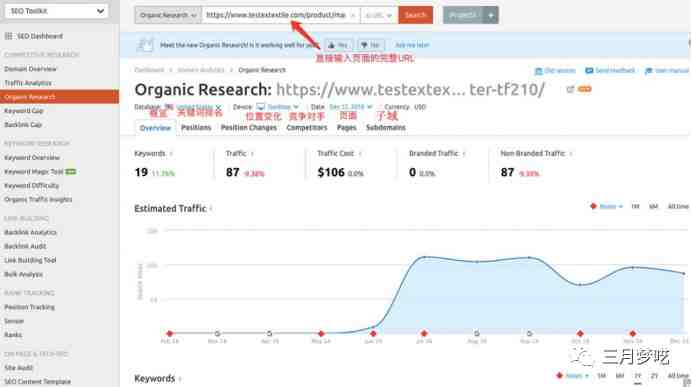Image resolution: width=692 pixels, height=387 pixels.
Task: Open the Device Desktop dropdown
Action: pyautogui.click(x=278, y=107)
